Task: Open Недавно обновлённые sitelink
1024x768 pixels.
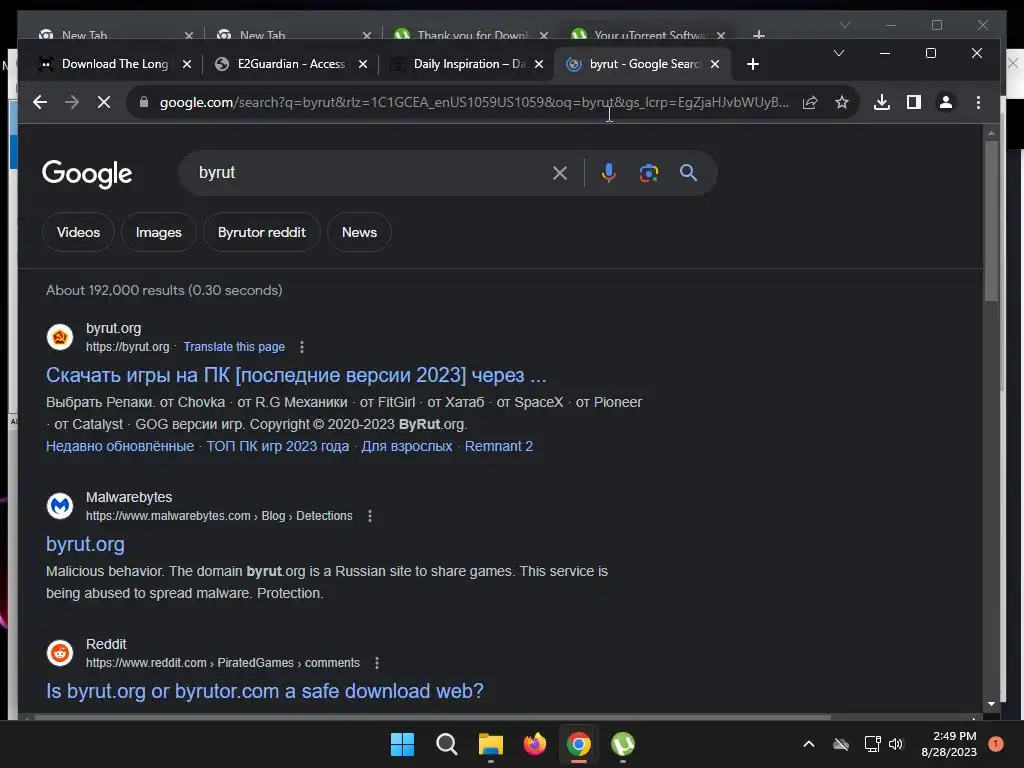Action: (120, 446)
